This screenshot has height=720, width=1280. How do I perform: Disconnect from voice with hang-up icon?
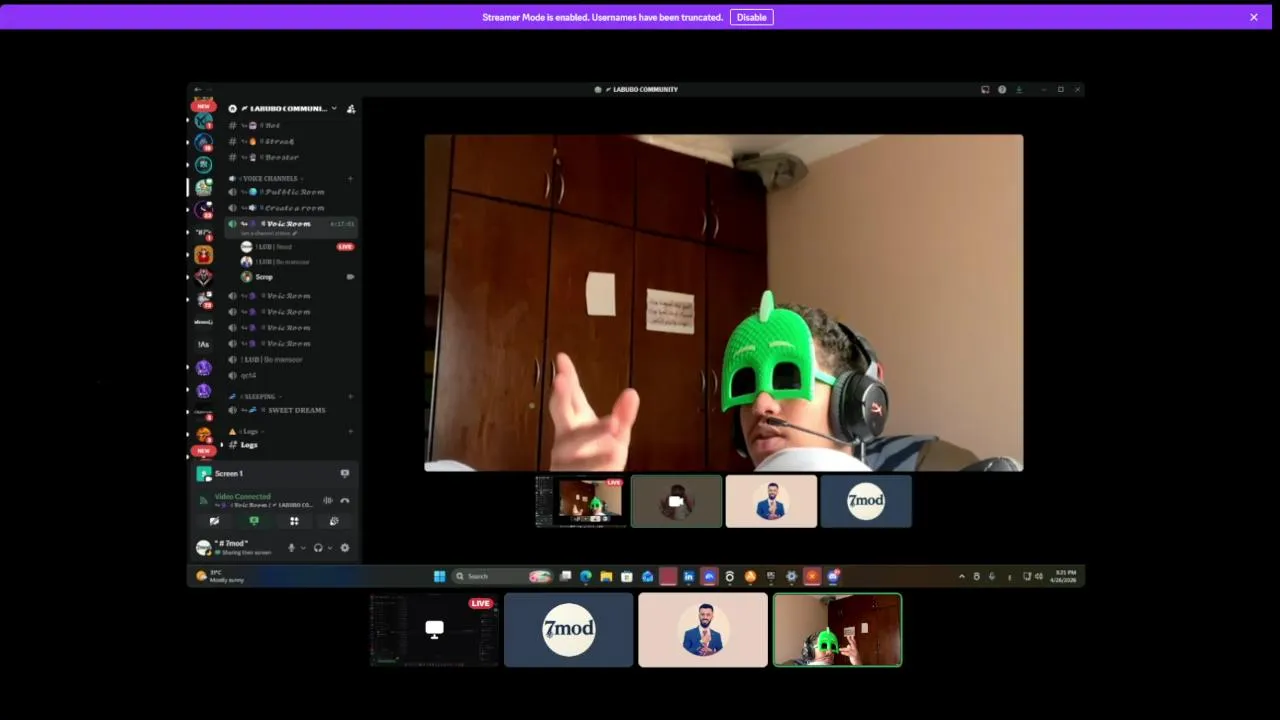click(x=345, y=500)
